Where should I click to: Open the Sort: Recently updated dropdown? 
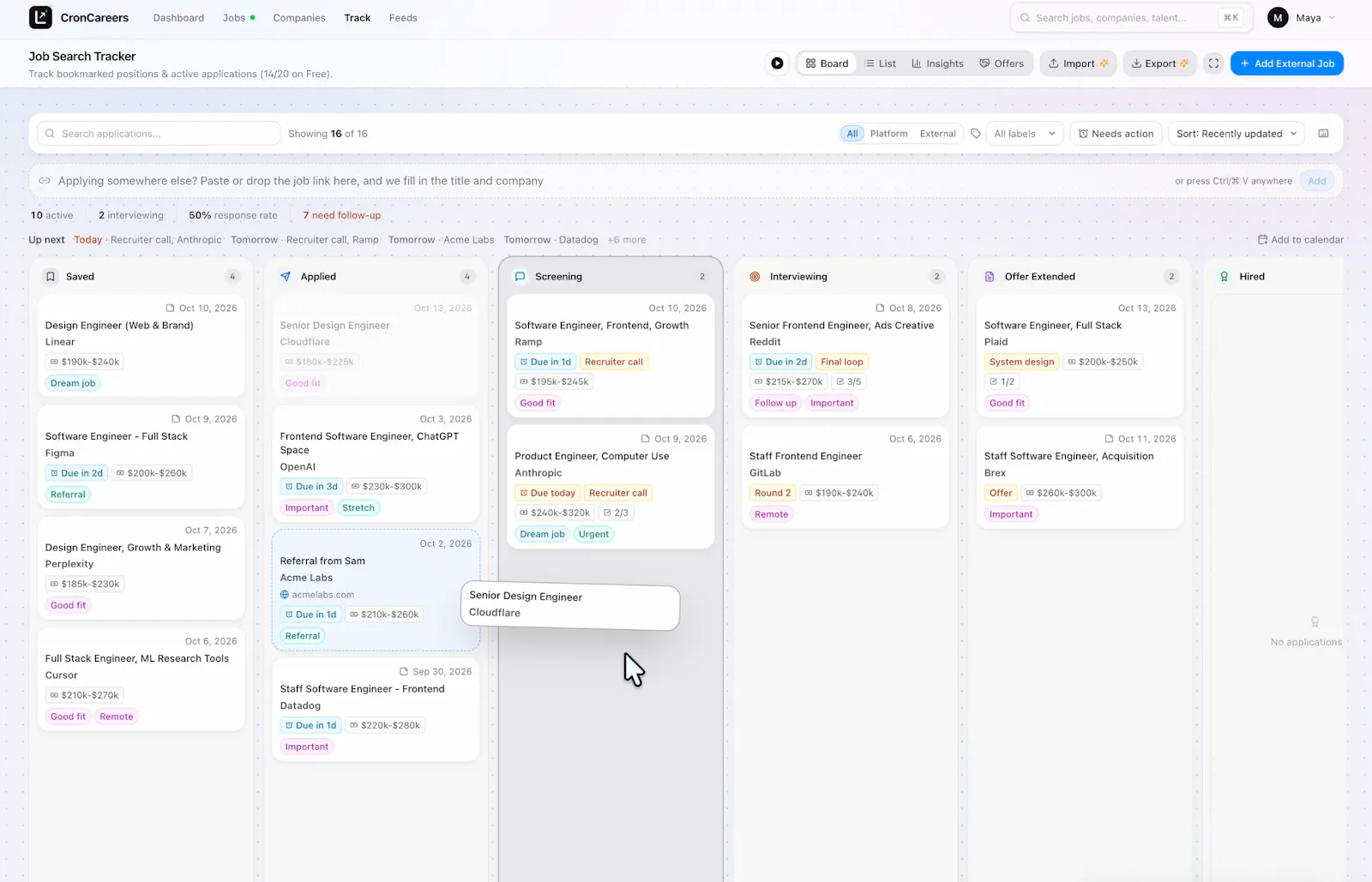click(x=1237, y=134)
